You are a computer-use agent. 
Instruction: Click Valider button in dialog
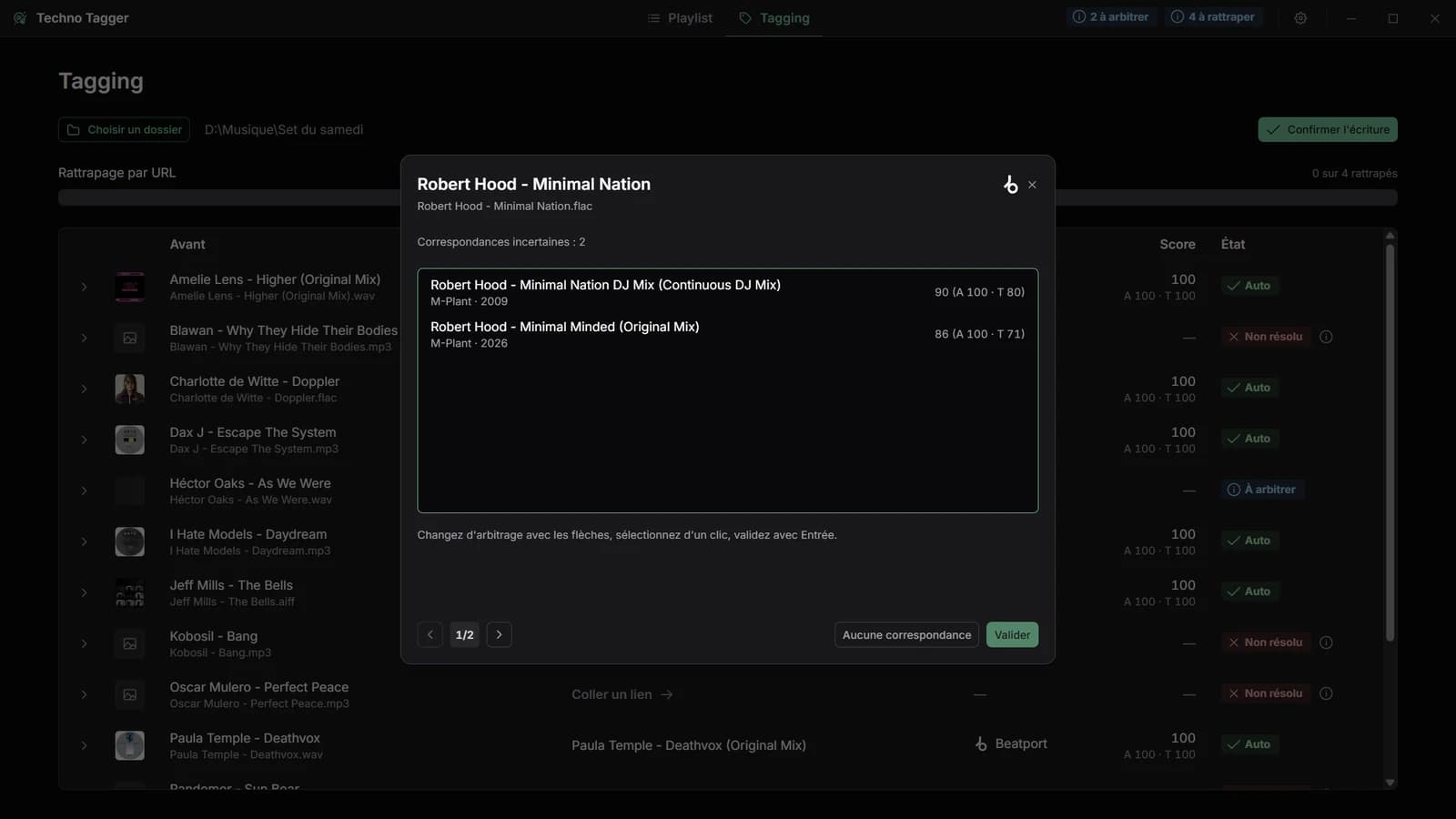click(x=1012, y=634)
